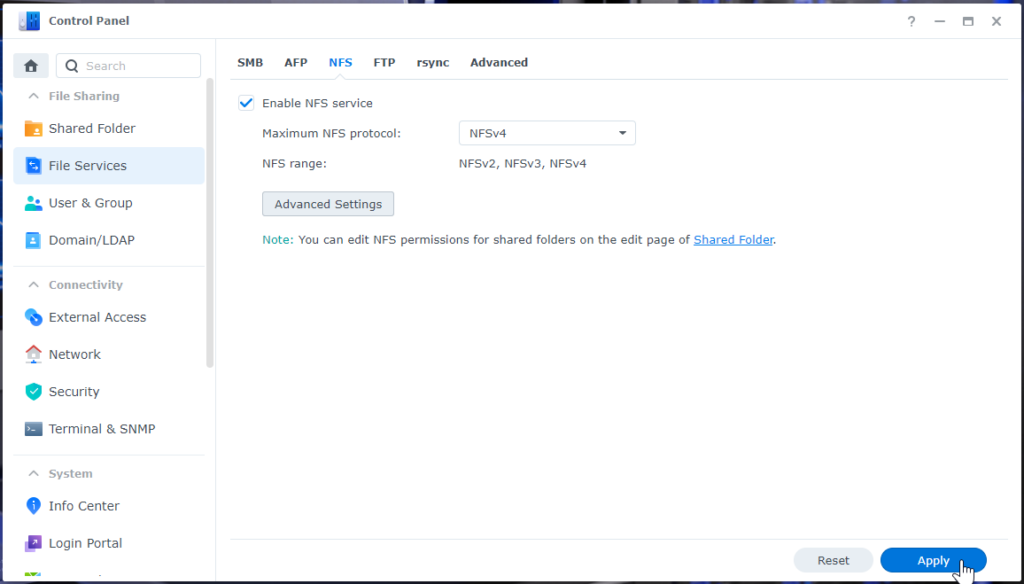Follow the Shared Folder link in the note
The height and width of the screenshot is (584, 1024).
tap(733, 239)
